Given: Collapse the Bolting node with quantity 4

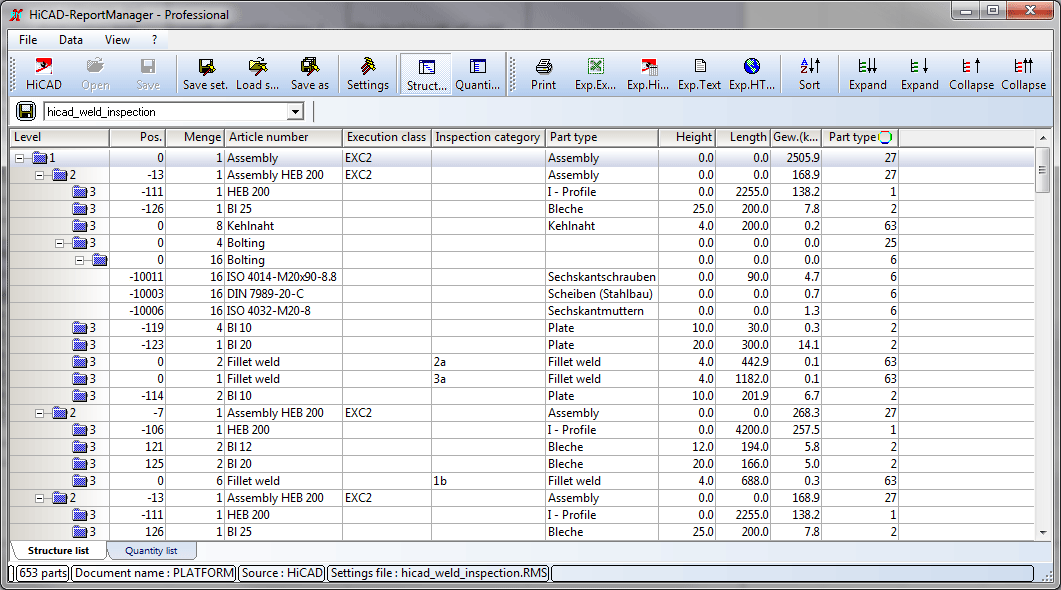Looking at the screenshot, I should point(61,243).
